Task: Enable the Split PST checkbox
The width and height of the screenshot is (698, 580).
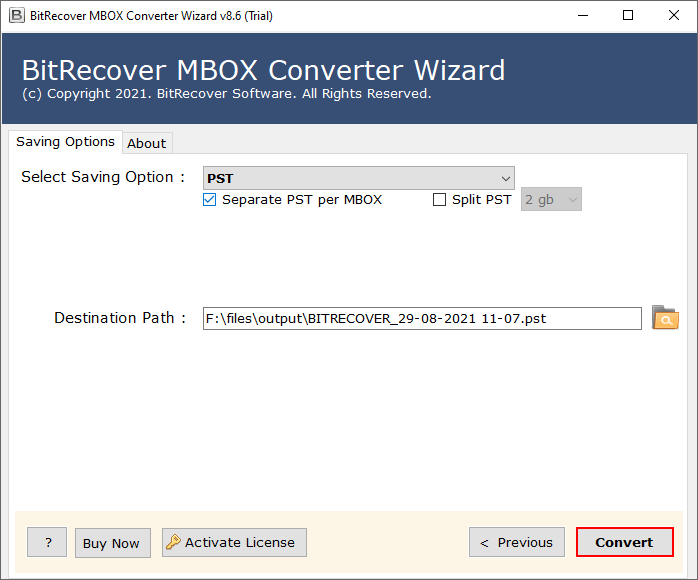Action: [x=439, y=199]
